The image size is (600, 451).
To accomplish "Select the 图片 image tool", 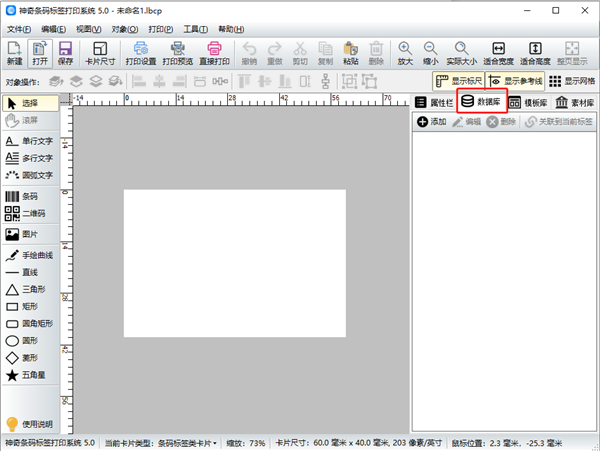I will (21, 234).
